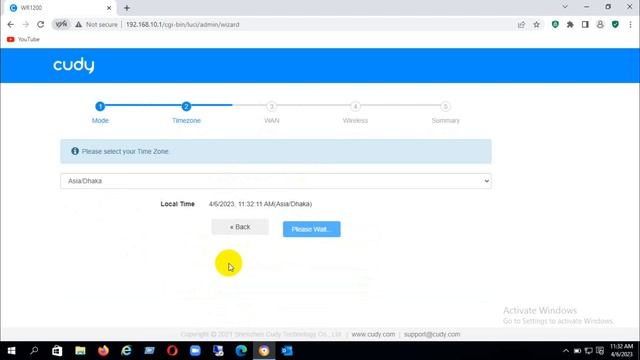
Task: Click the network tray icon
Action: (589, 351)
